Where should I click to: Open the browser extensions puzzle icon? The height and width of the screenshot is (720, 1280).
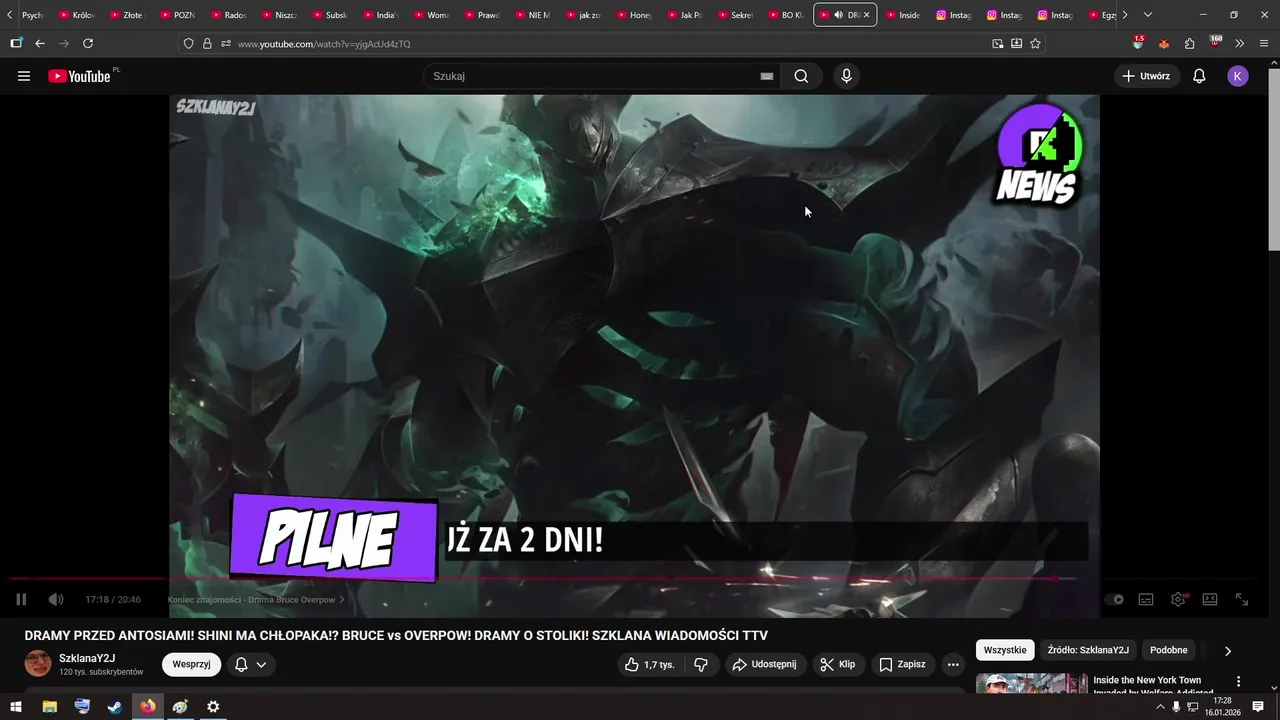[1189, 43]
